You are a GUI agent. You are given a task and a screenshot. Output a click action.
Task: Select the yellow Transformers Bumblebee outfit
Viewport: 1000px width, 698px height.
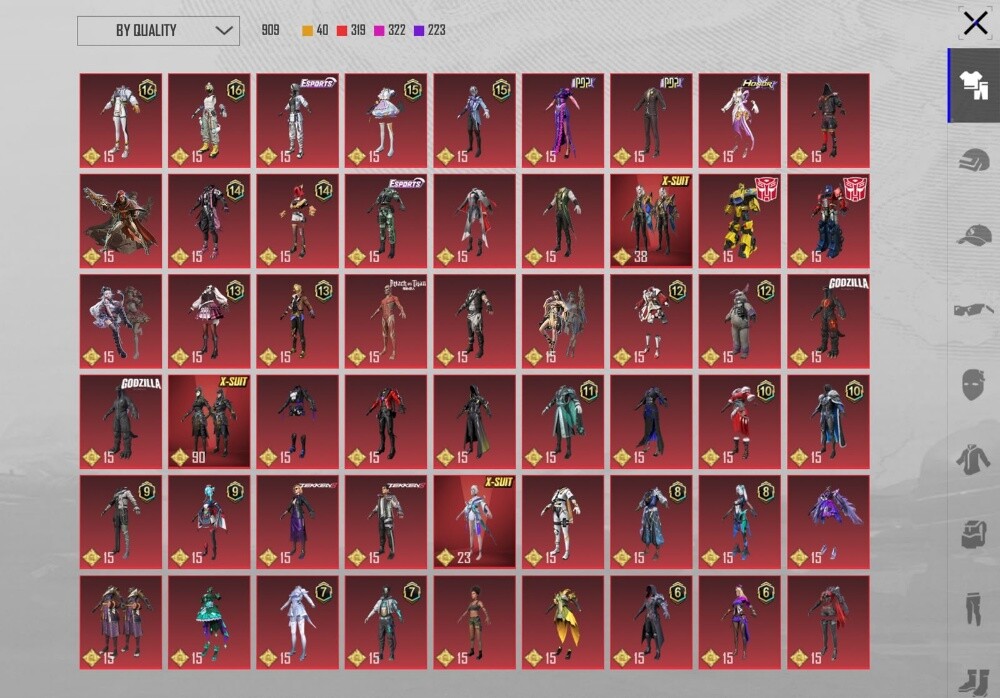(x=739, y=221)
